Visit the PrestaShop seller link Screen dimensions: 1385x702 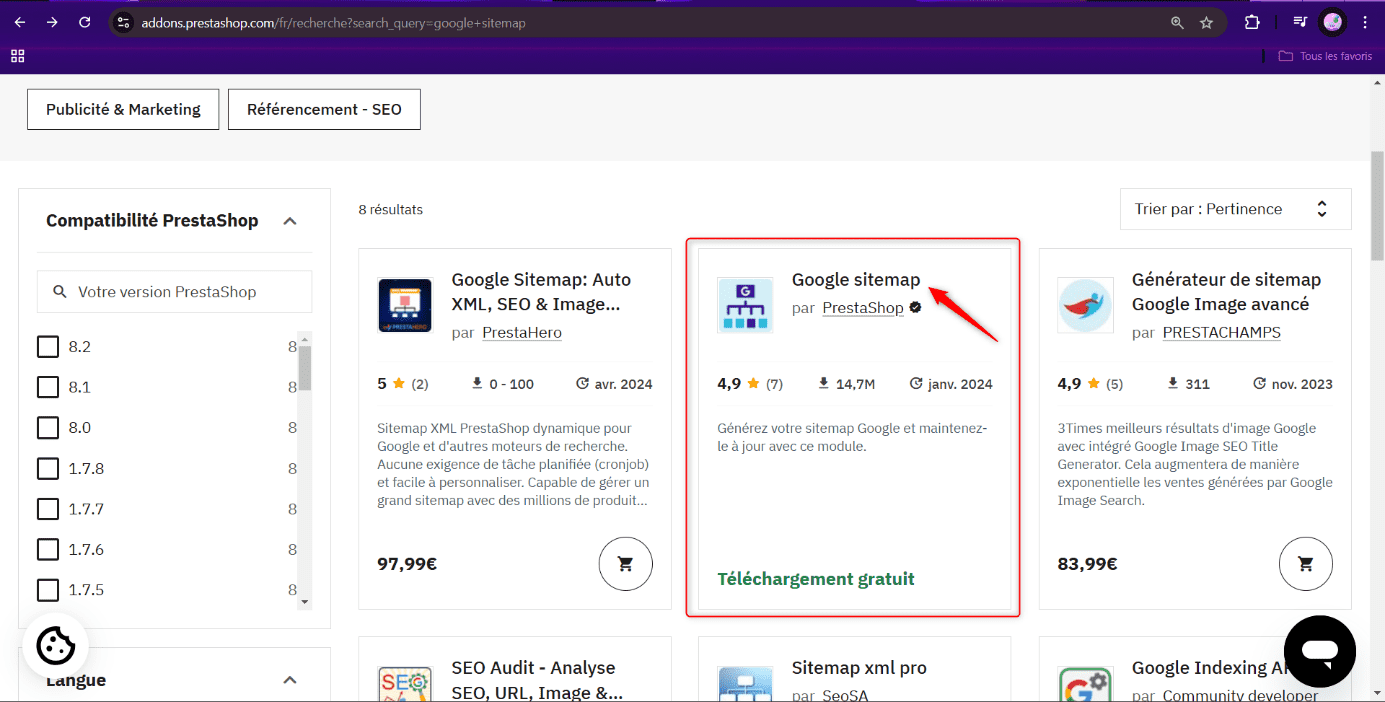863,308
